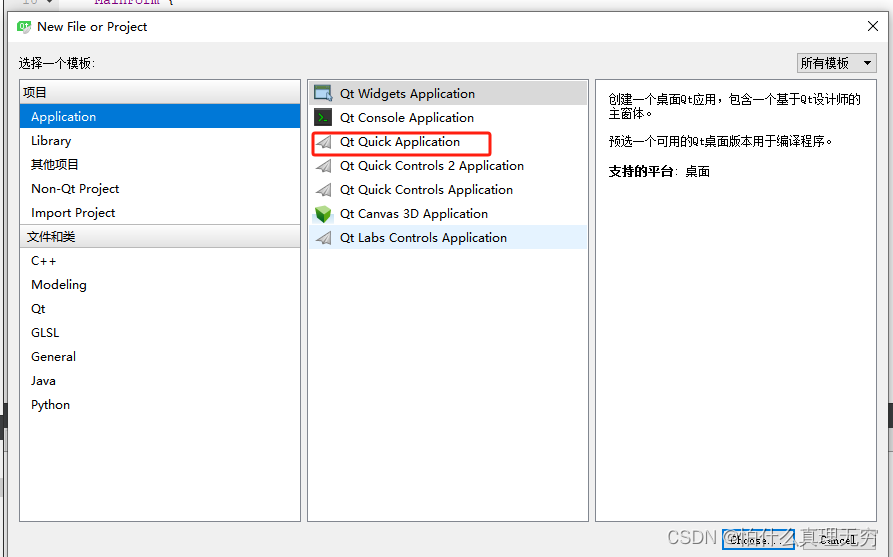Select the Application project category

(160, 116)
